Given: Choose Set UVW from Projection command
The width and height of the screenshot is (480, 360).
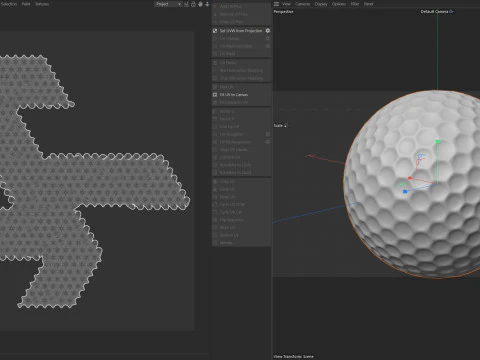Looking at the screenshot, I should tap(241, 31).
